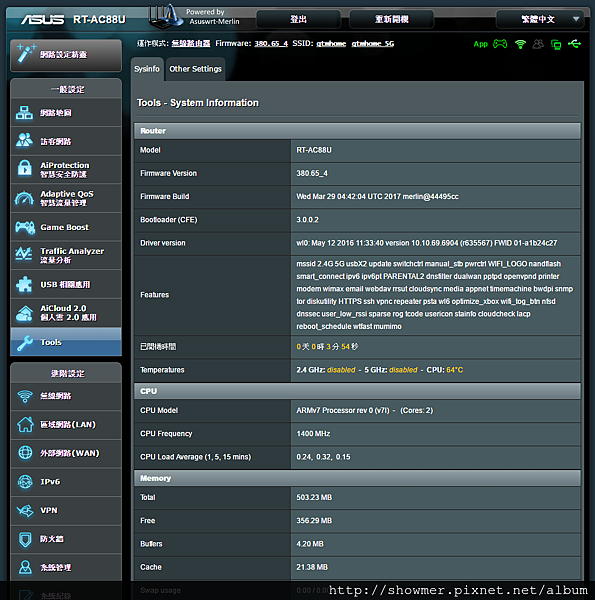The height and width of the screenshot is (600, 595).
Task: Click the Network Map icon in sidebar
Action: click(x=24, y=112)
